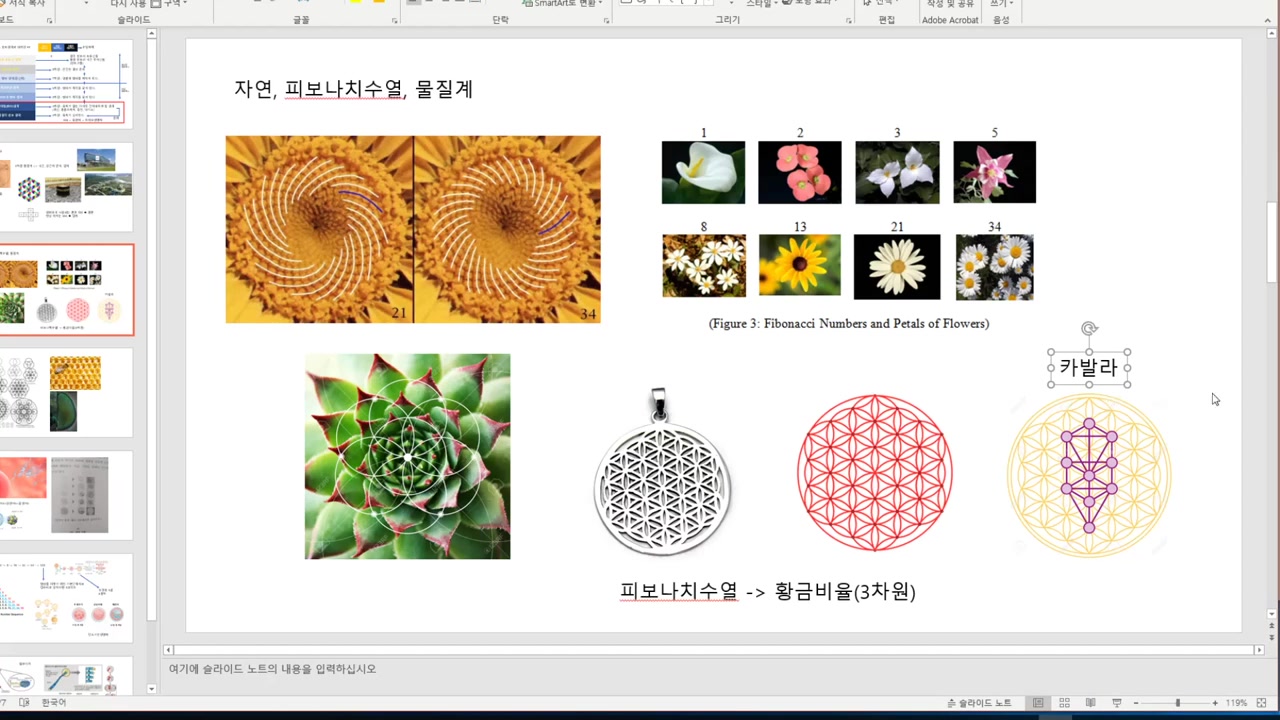Select the columbine photo labeled 5
This screenshot has width=1280, height=720.
click(x=994, y=173)
